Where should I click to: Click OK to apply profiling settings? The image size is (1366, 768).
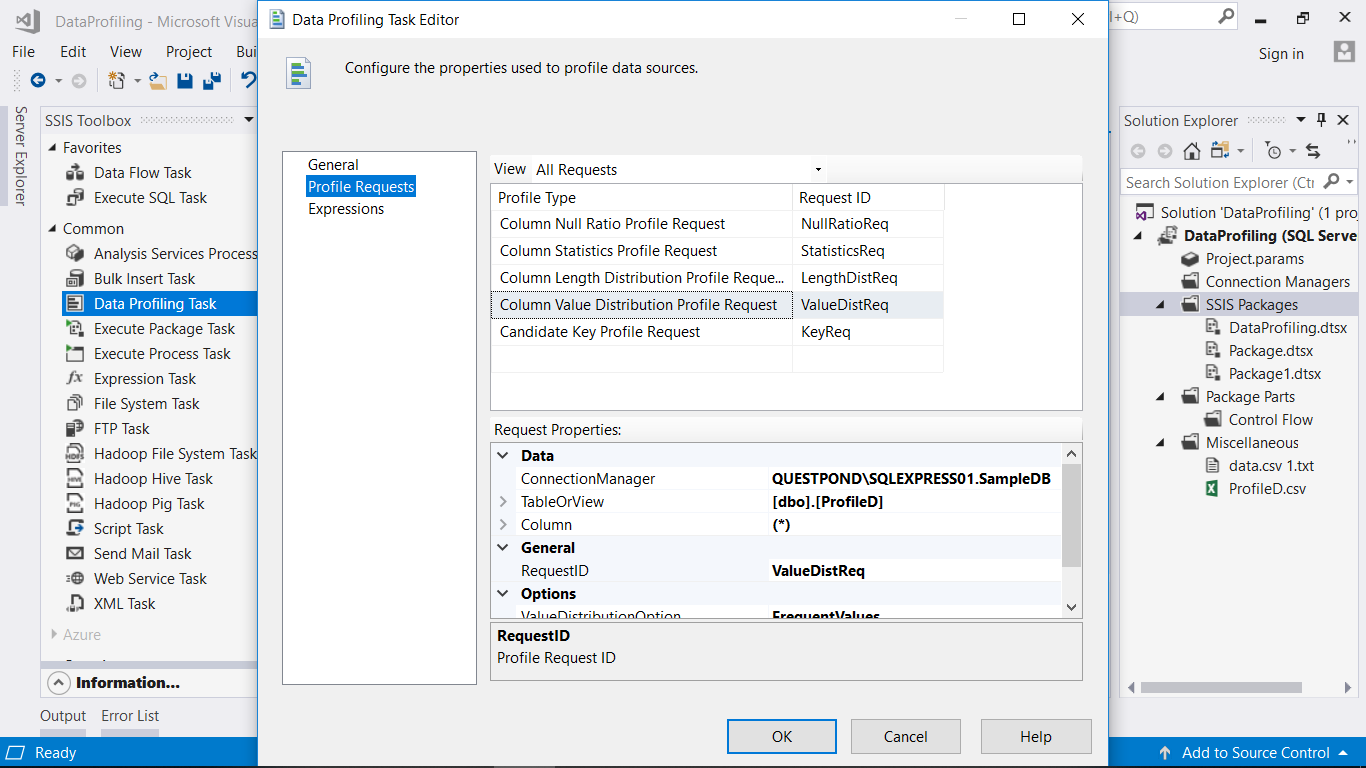[781, 736]
